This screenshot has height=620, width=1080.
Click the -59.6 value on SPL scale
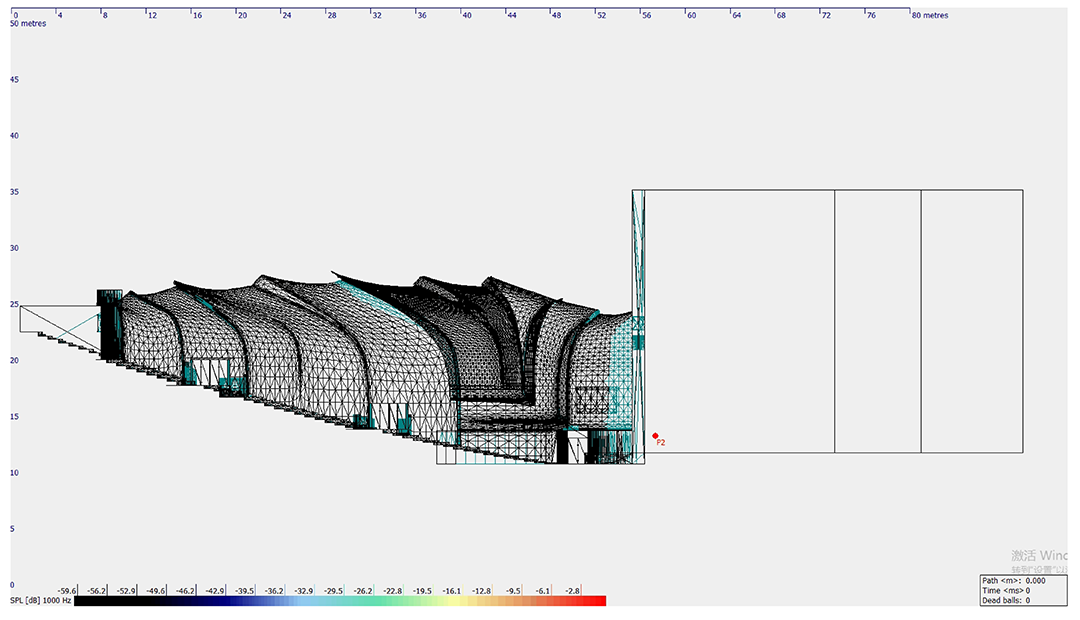(67, 591)
